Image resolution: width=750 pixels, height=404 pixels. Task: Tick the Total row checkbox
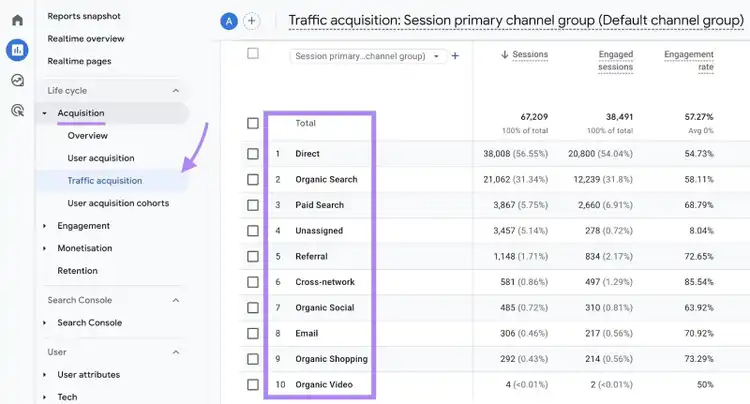(x=253, y=123)
